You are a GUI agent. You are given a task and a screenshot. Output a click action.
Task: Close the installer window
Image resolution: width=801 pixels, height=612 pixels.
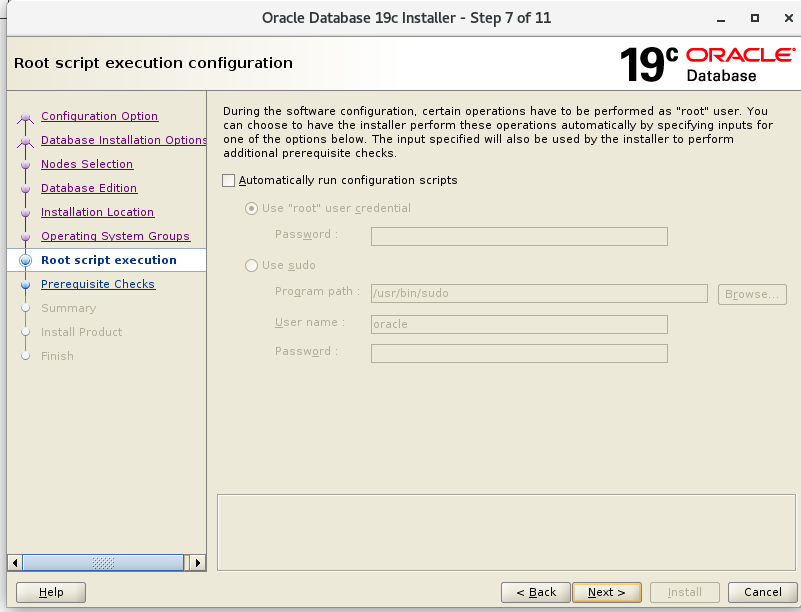(x=789, y=18)
